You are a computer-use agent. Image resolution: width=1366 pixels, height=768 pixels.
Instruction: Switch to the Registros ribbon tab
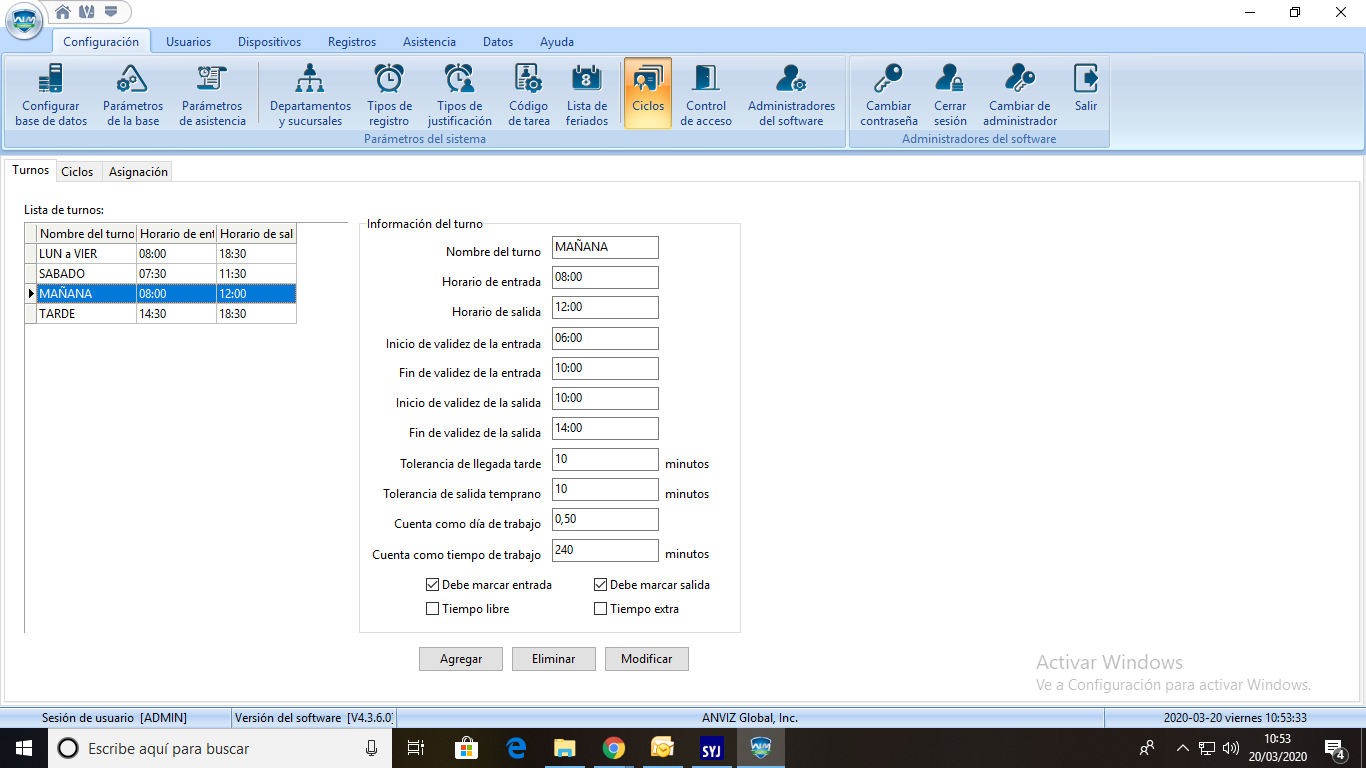pos(352,42)
